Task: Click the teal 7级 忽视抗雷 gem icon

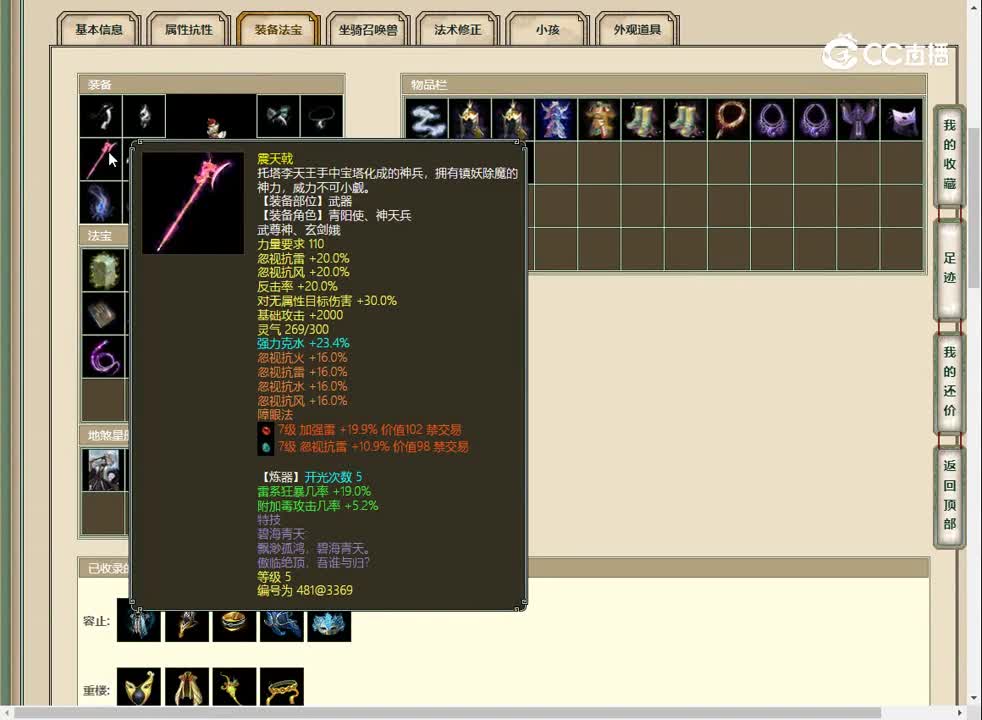Action: pos(266,447)
